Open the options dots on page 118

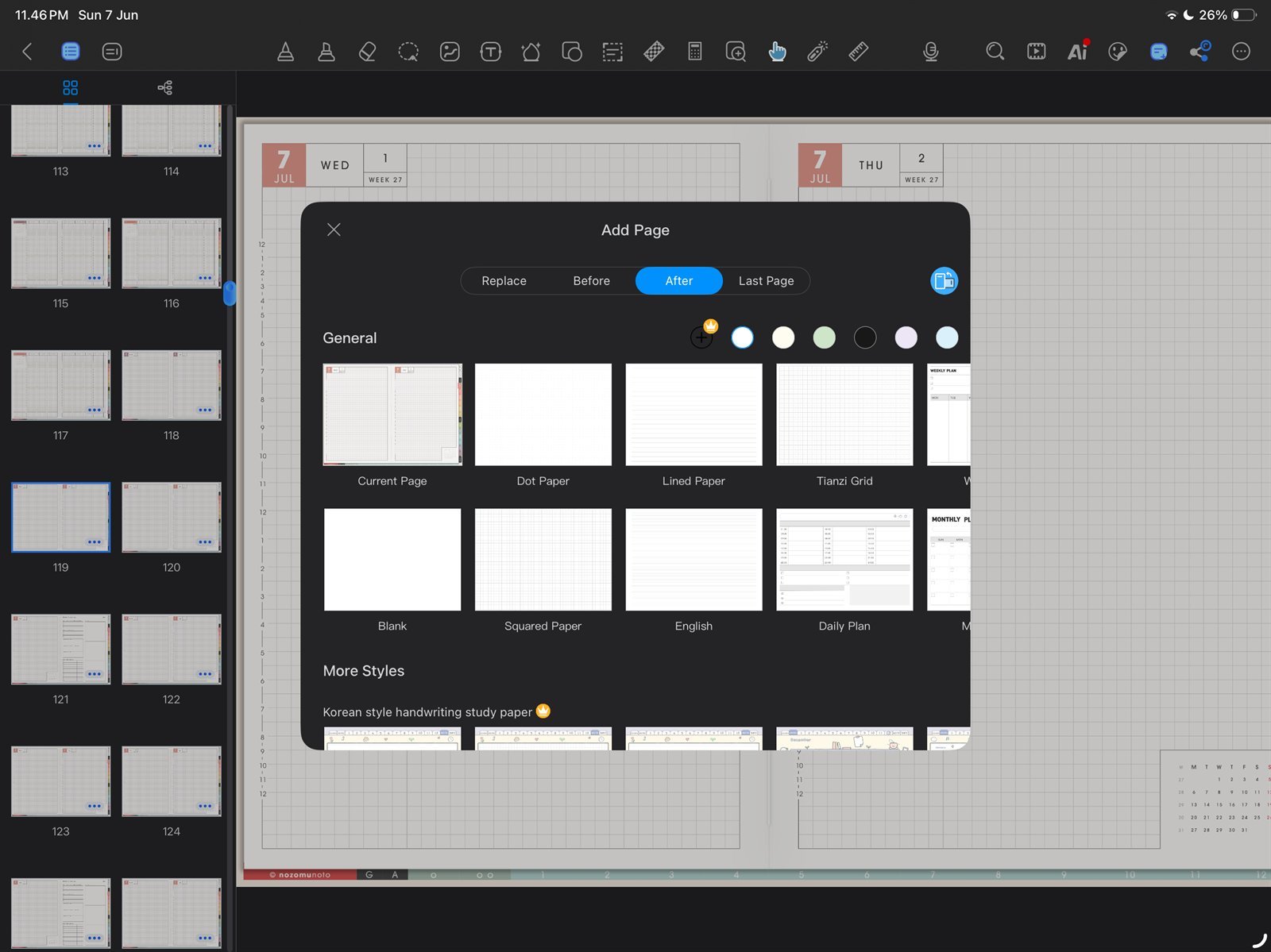[x=205, y=410]
